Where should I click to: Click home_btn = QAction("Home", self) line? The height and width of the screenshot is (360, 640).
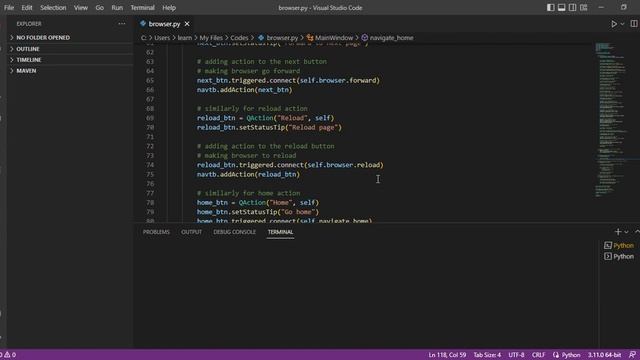258,202
